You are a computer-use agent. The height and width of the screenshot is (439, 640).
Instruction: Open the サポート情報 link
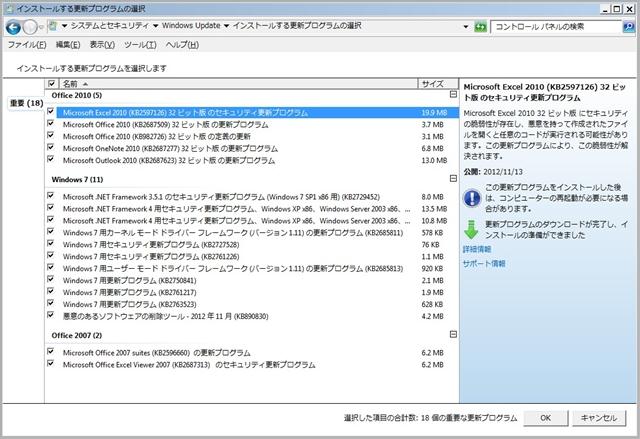point(484,264)
